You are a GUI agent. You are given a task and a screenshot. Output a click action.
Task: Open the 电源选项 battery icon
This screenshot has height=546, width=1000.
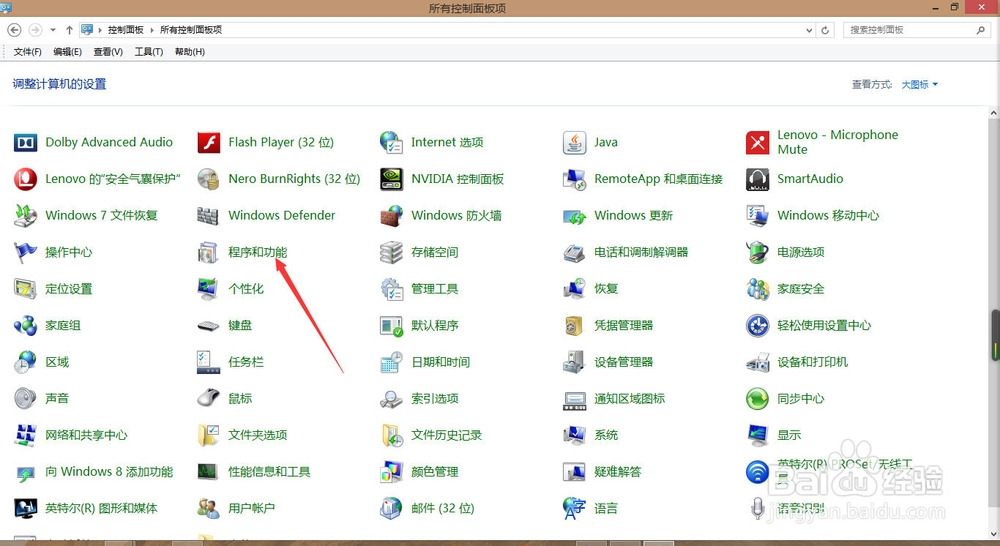pyautogui.click(x=757, y=253)
